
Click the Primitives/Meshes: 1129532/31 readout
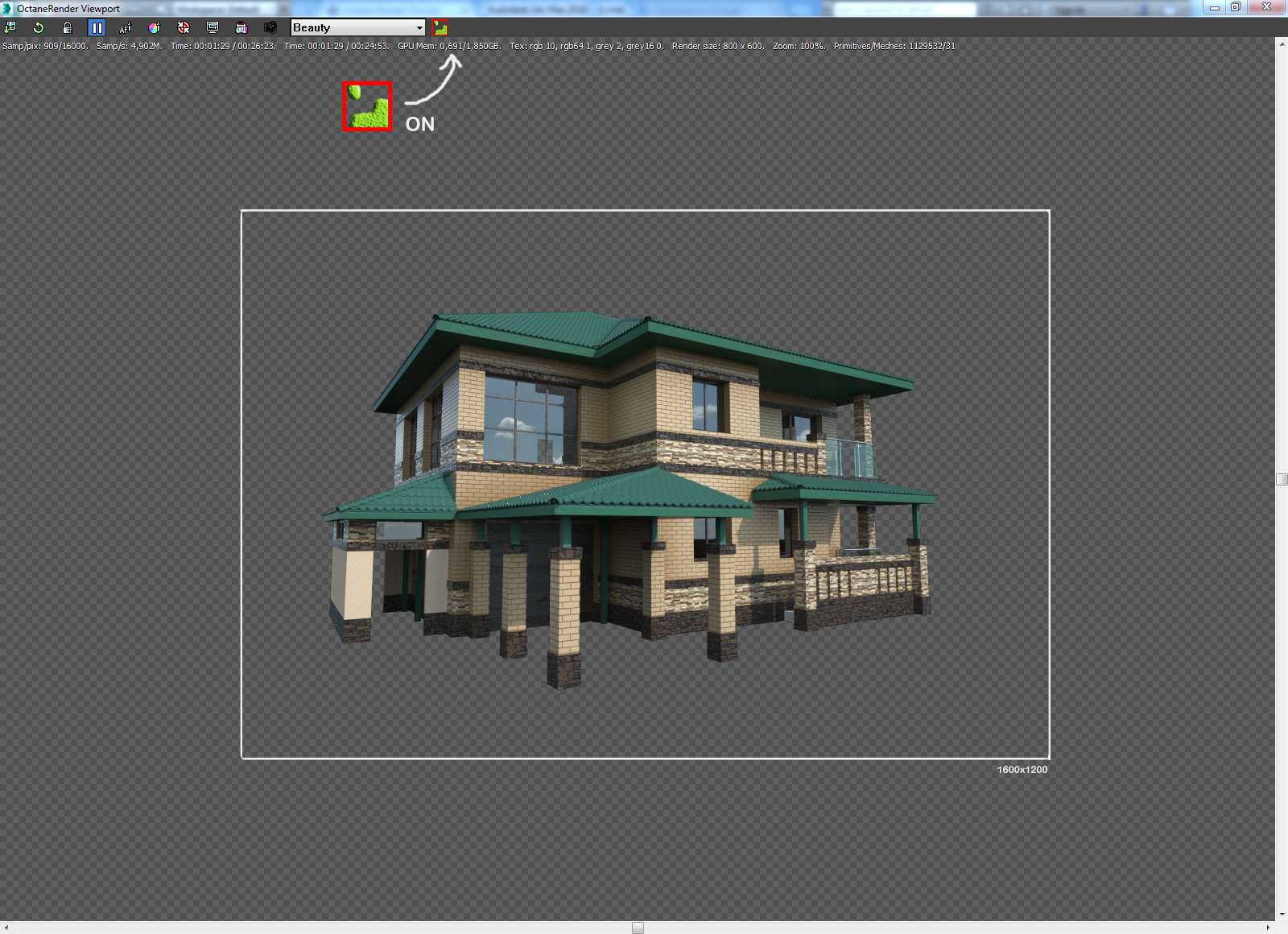(894, 46)
